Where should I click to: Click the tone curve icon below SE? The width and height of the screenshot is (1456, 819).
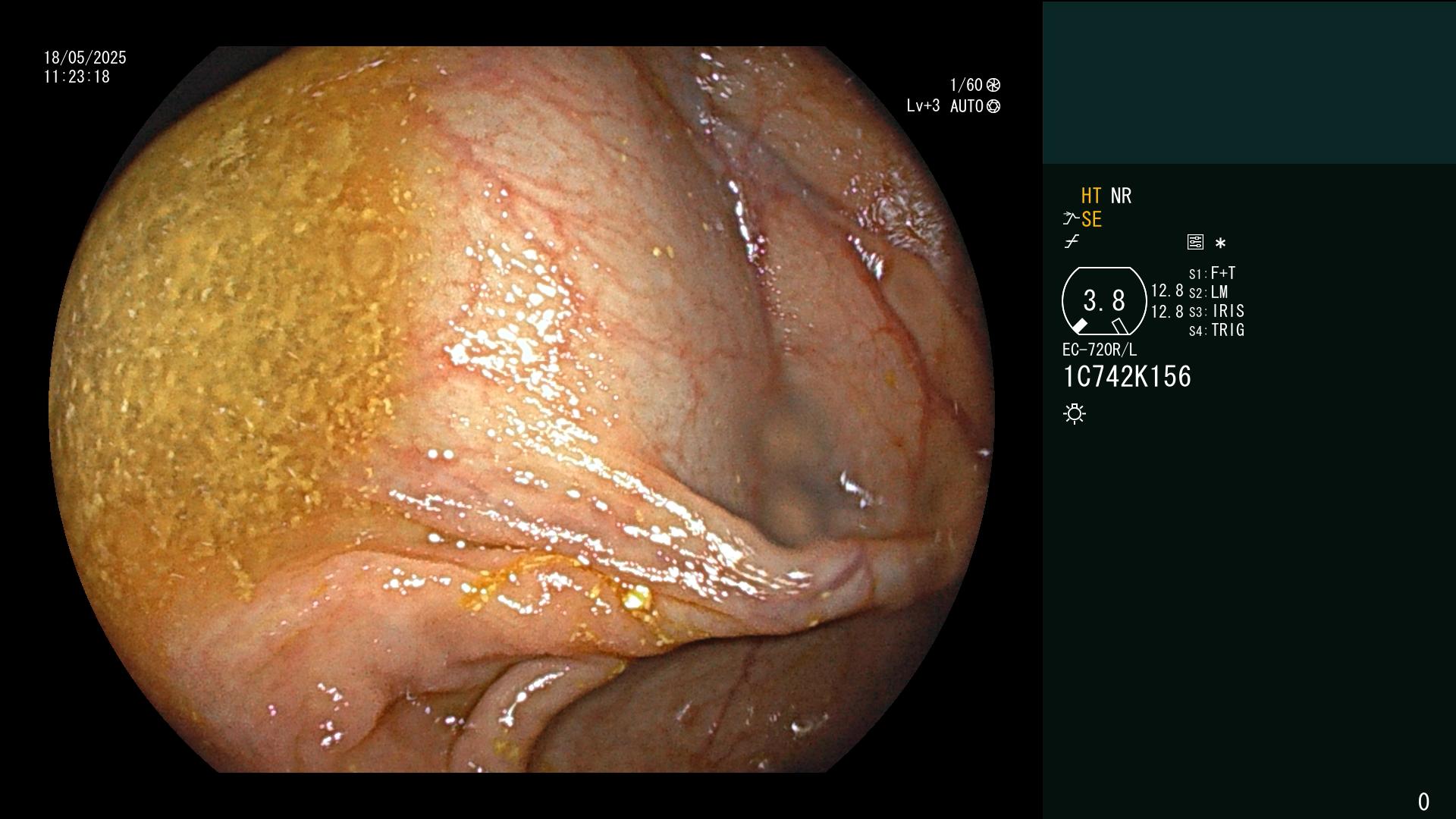tap(1072, 242)
